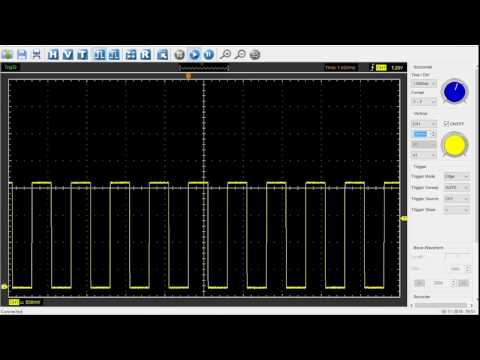Click the Trig'D status indicator
Screen dimensions: 480x360
11,67
